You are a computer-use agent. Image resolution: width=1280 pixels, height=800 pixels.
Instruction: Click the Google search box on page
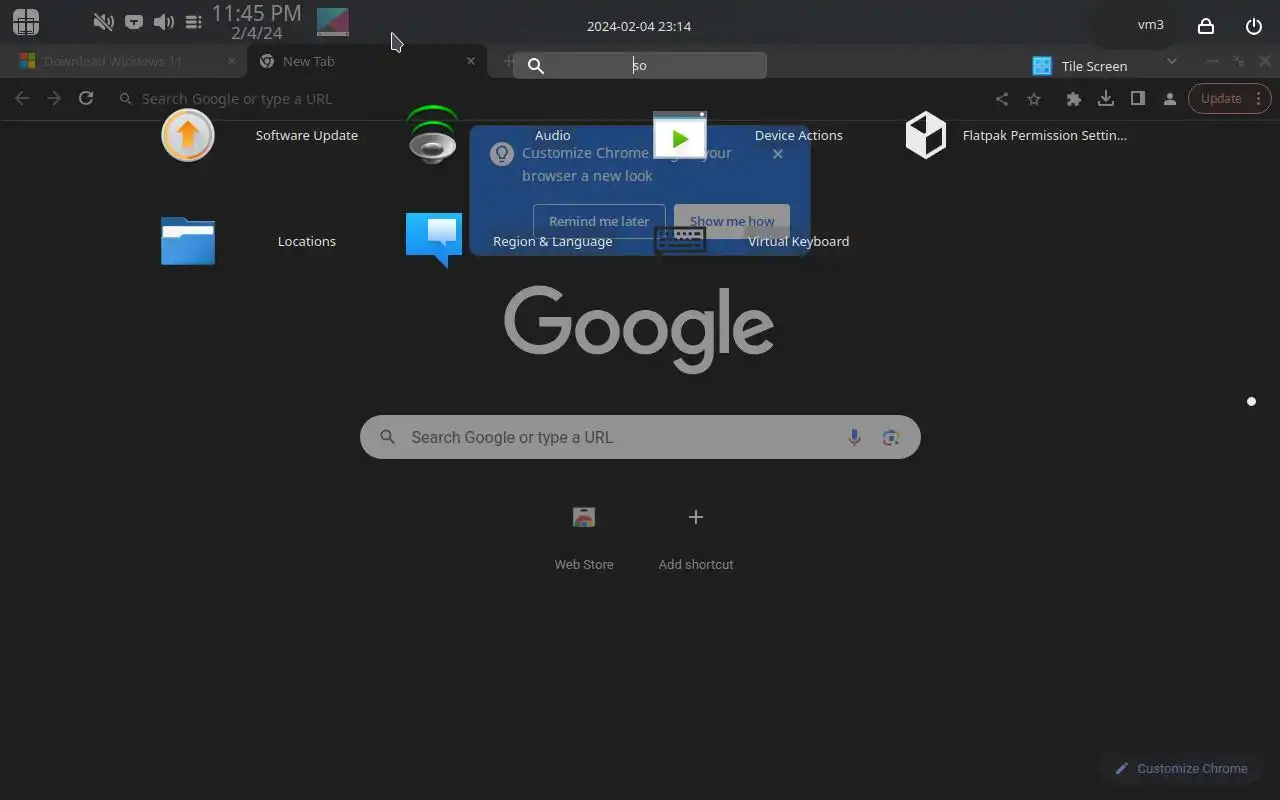640,437
